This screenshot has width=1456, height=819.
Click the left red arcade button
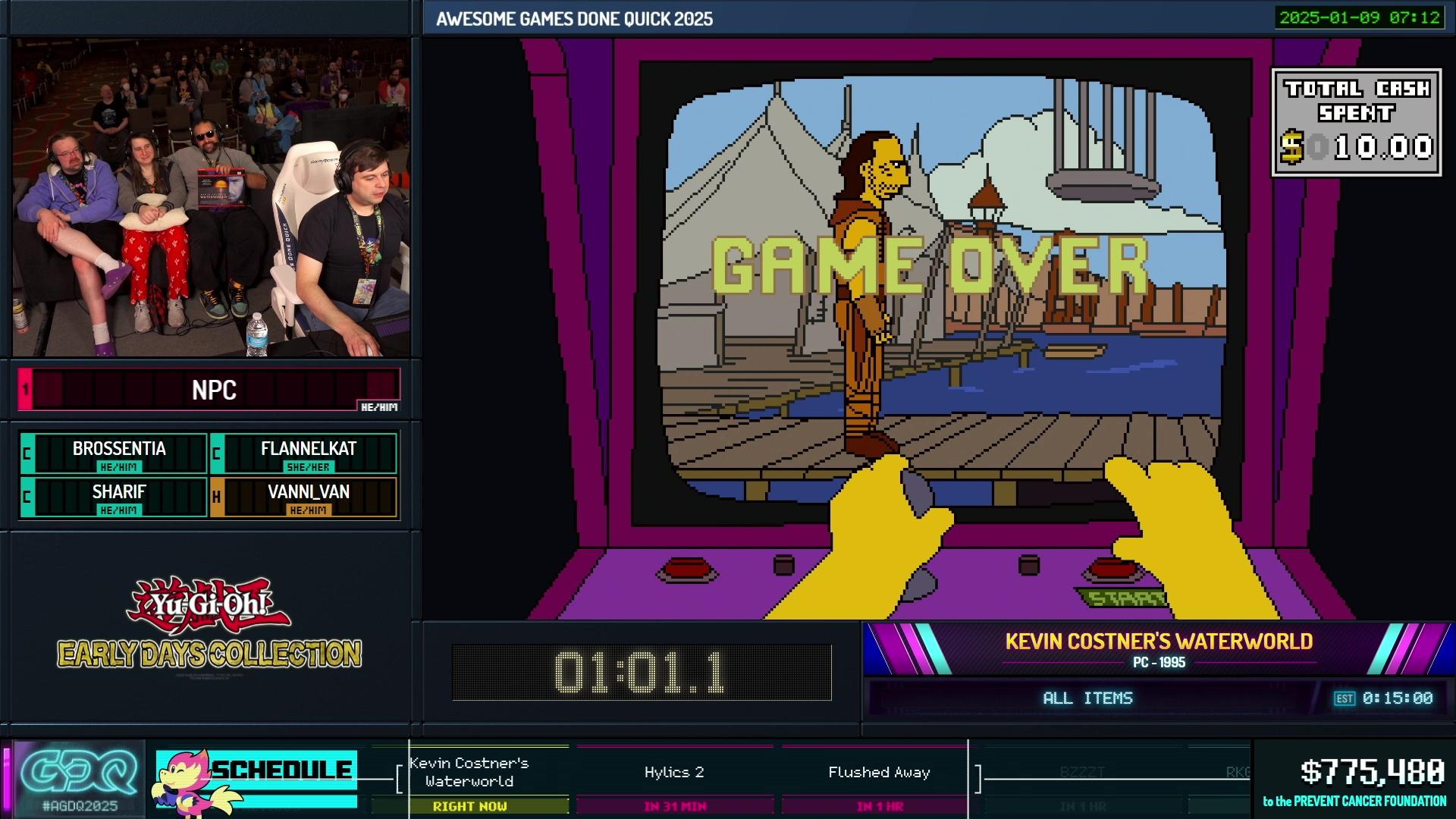coord(686,569)
